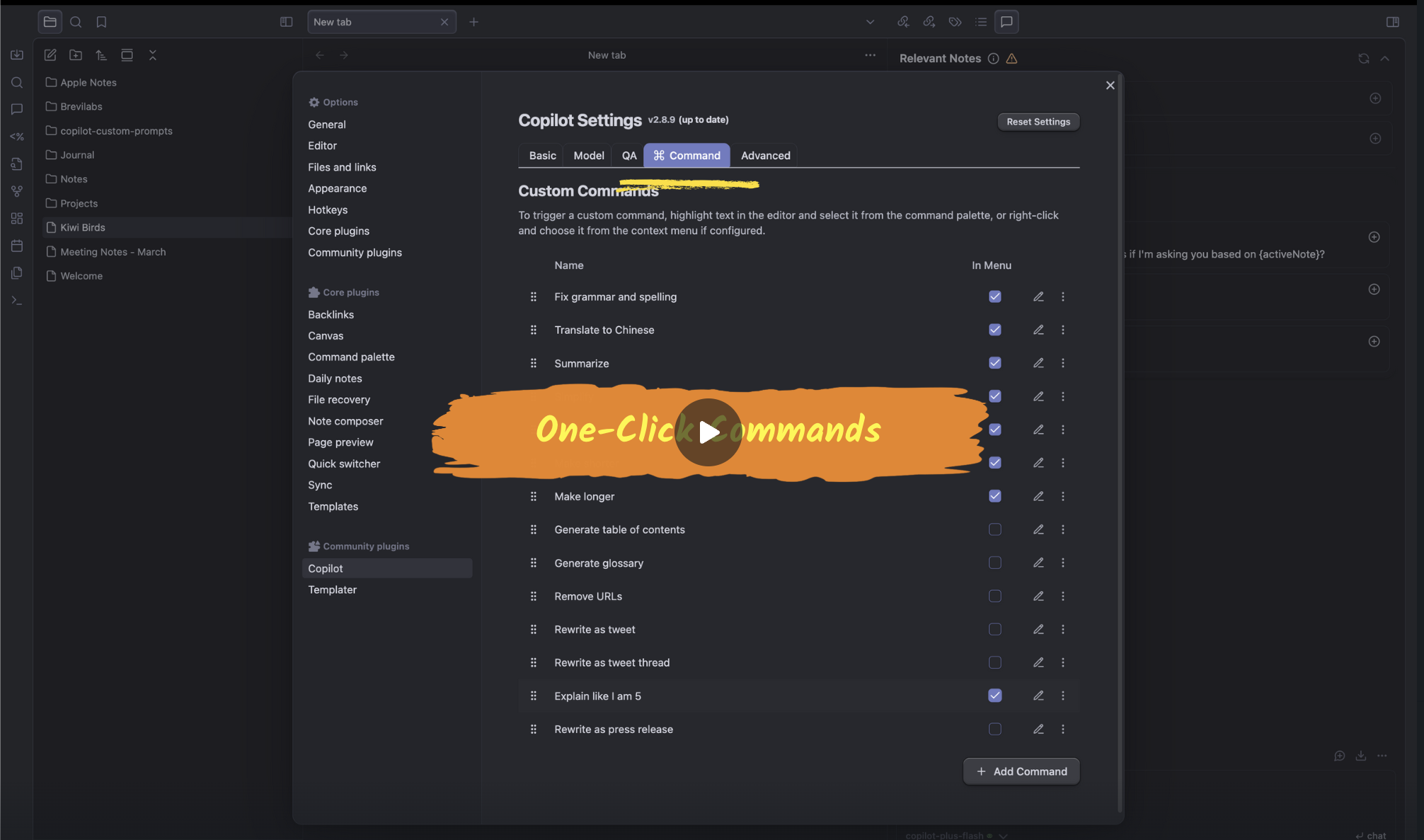
Task: Expand the Projects folder
Action: coord(79,203)
